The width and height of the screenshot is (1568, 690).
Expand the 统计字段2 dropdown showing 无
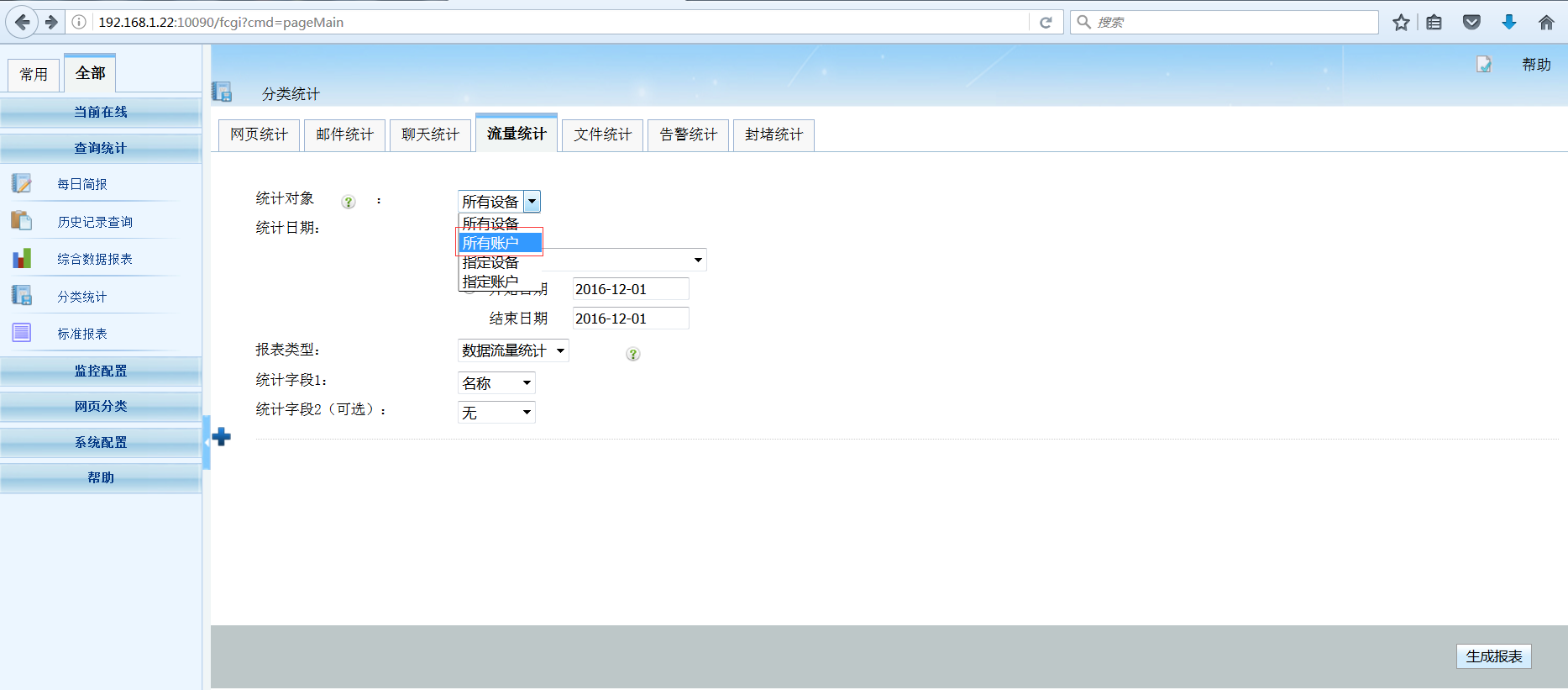(496, 413)
